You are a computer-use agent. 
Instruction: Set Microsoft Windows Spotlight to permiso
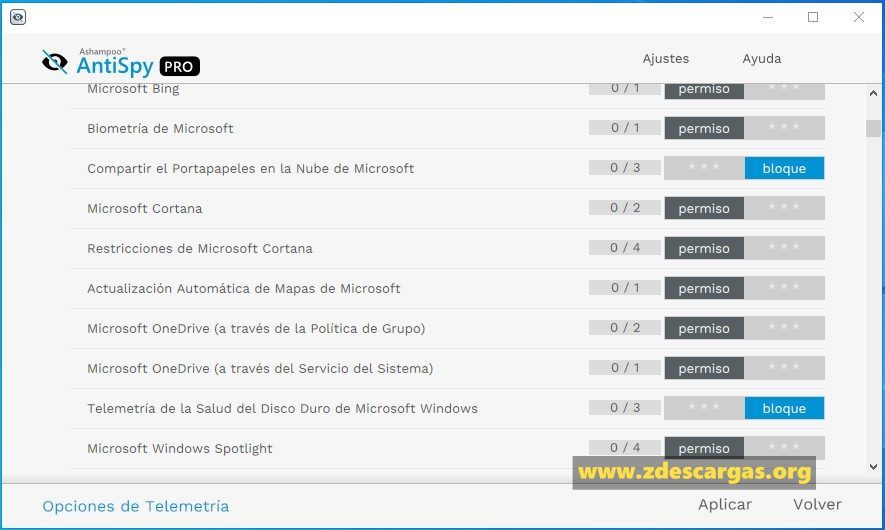click(x=704, y=448)
